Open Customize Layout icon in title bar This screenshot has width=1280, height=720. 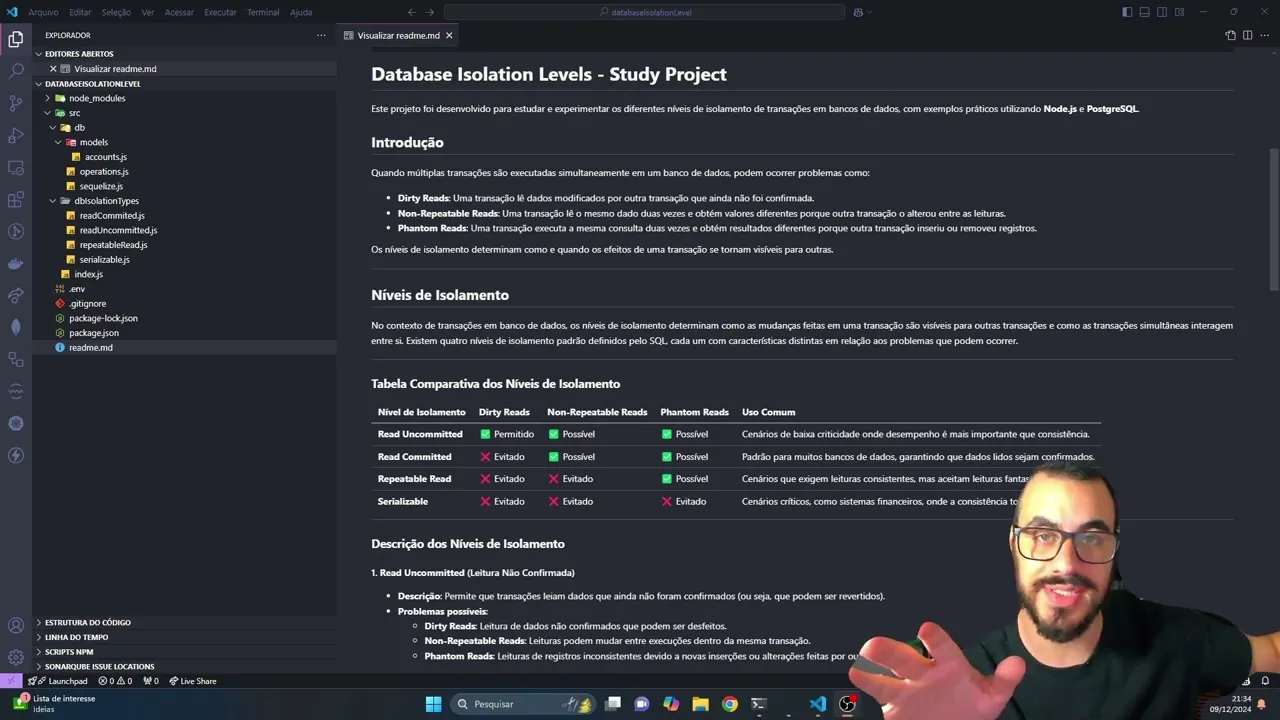point(1179,12)
